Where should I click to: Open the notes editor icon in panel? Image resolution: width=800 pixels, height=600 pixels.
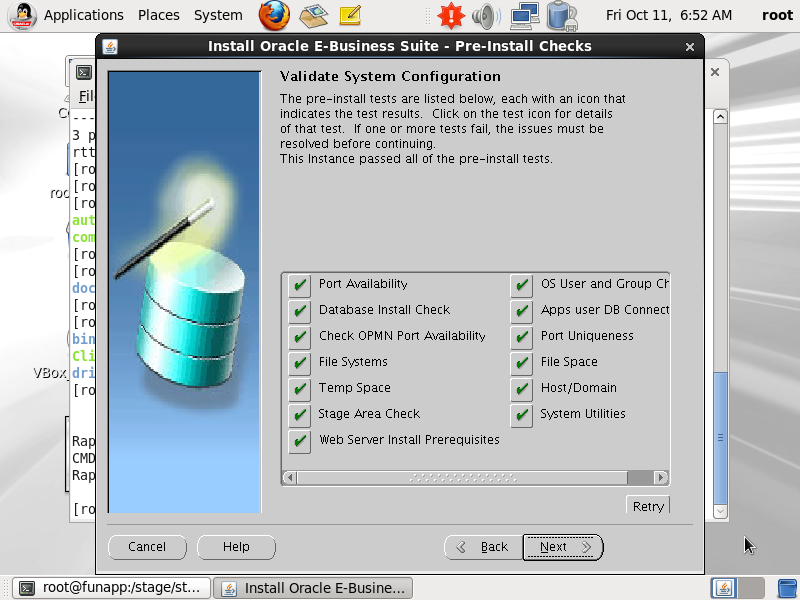point(351,15)
